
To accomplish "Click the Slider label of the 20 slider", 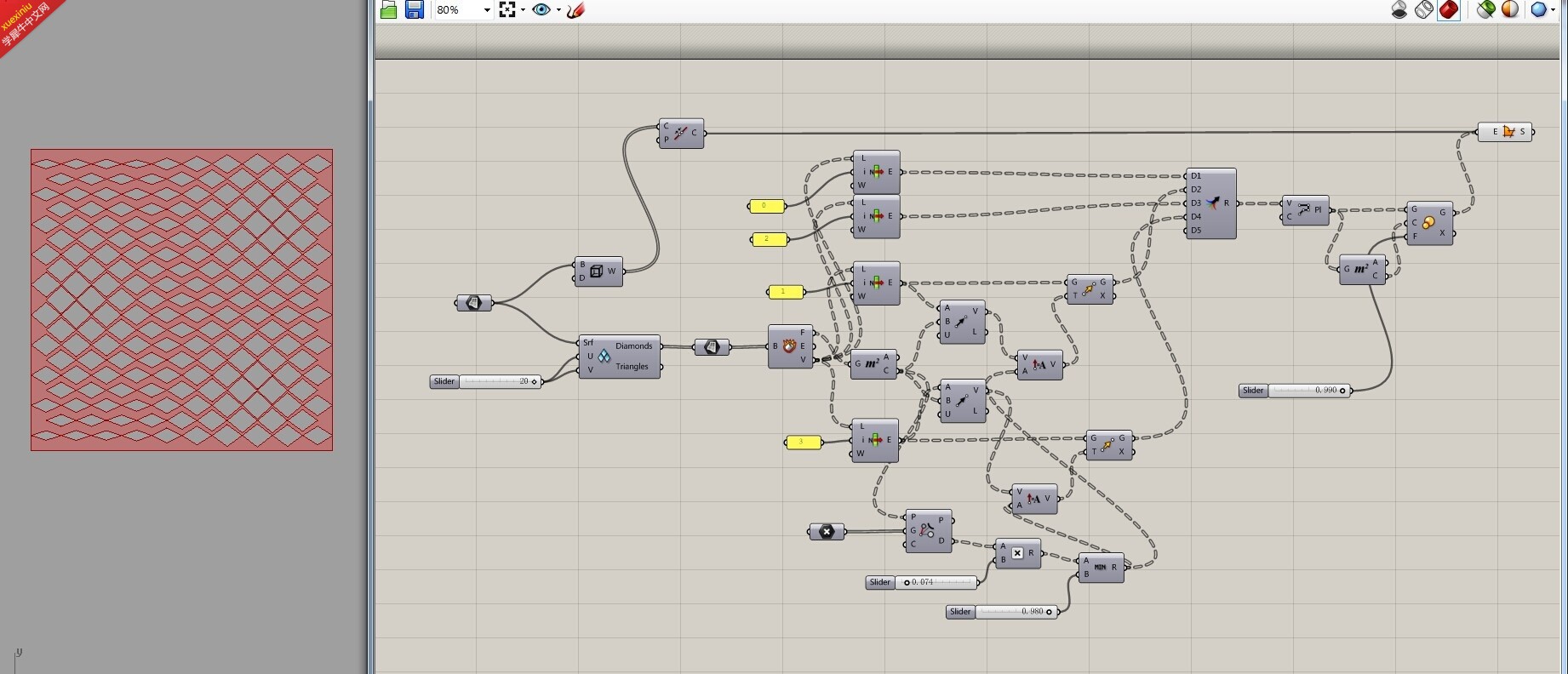I will [444, 382].
